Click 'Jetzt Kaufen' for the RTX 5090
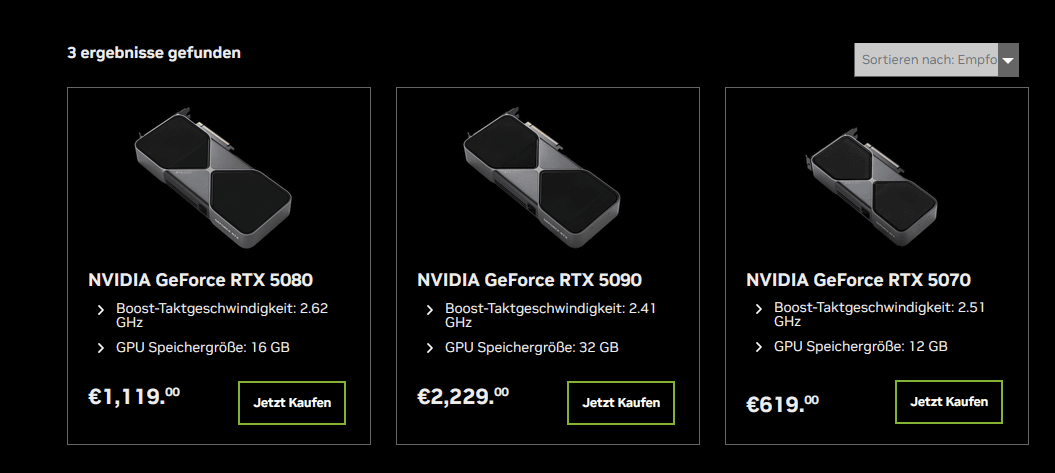Image resolution: width=1055 pixels, height=473 pixels. point(621,403)
